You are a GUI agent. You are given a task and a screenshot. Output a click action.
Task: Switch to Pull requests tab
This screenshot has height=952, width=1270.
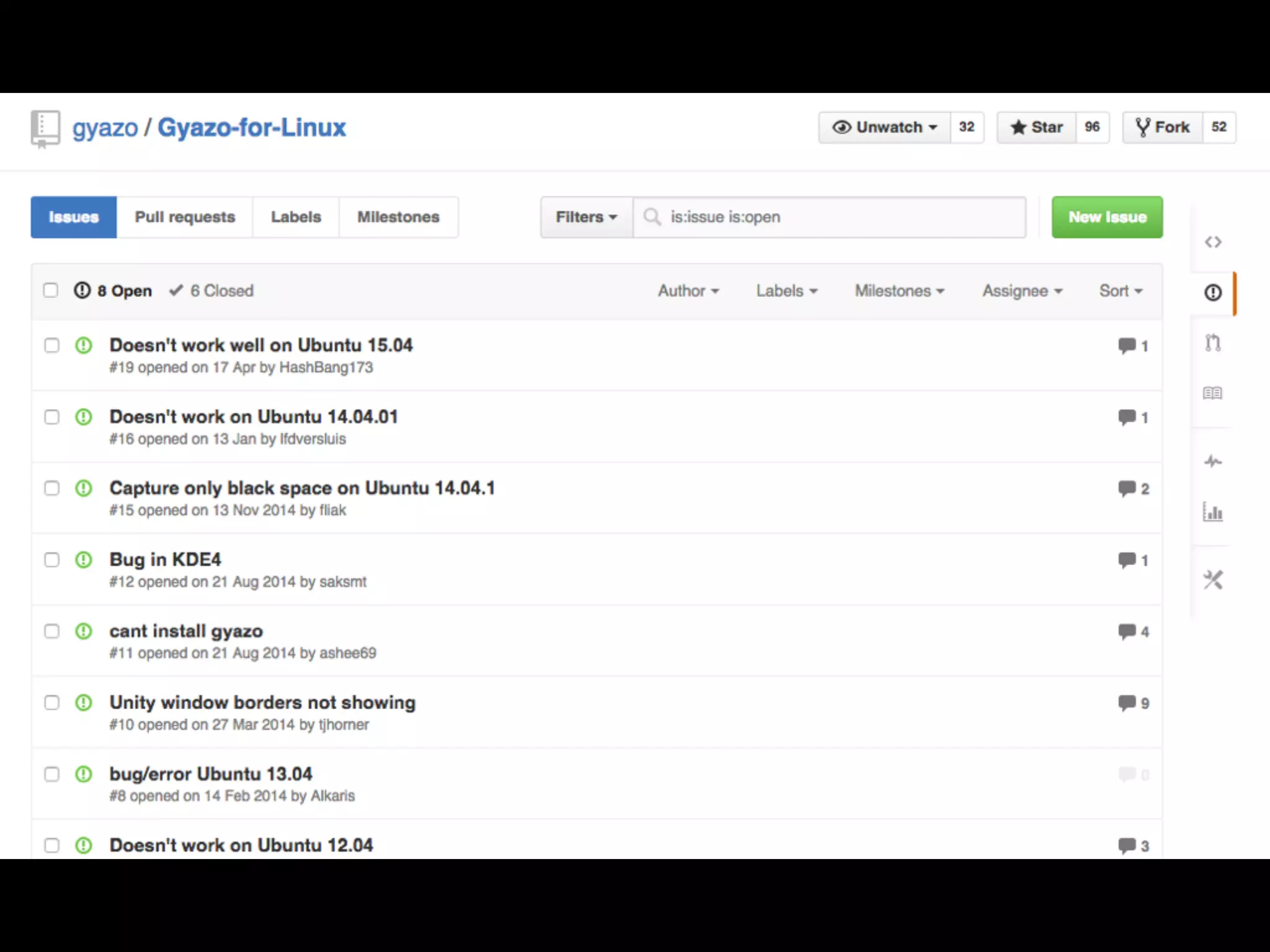point(185,217)
